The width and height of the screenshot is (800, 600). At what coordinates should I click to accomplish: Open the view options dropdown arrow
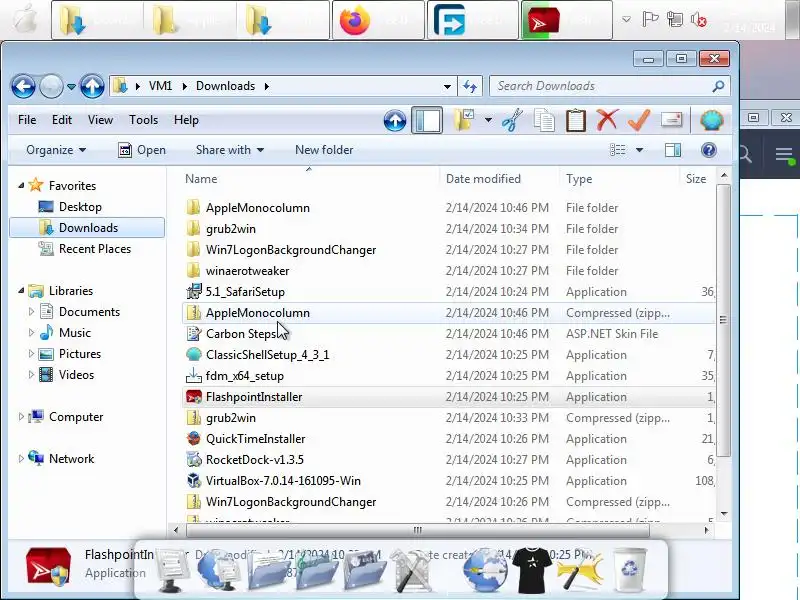[639, 150]
